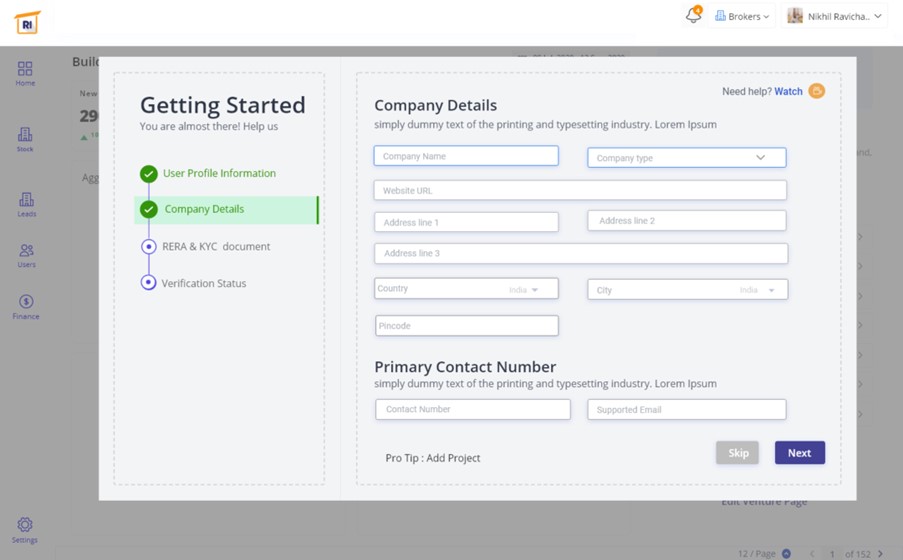This screenshot has height=560, width=903.
Task: Select the Verification Status step
Action: [x=204, y=284]
